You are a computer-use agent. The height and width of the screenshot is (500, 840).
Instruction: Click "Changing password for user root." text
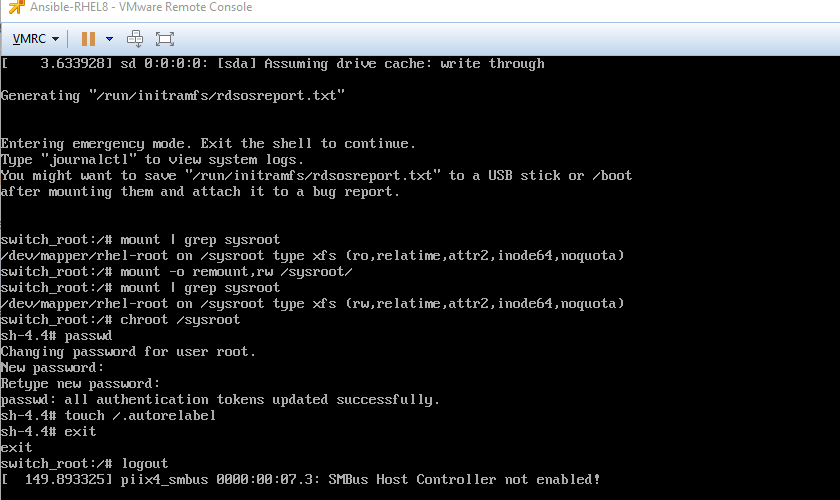tap(128, 351)
